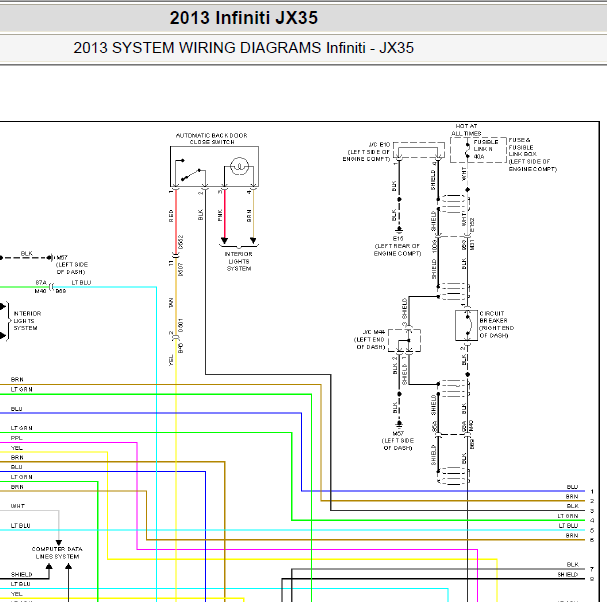This screenshot has width=607, height=602.
Task: Select the "FUSE & FUSIBLE LINK BOX" label
Action: click(522, 147)
